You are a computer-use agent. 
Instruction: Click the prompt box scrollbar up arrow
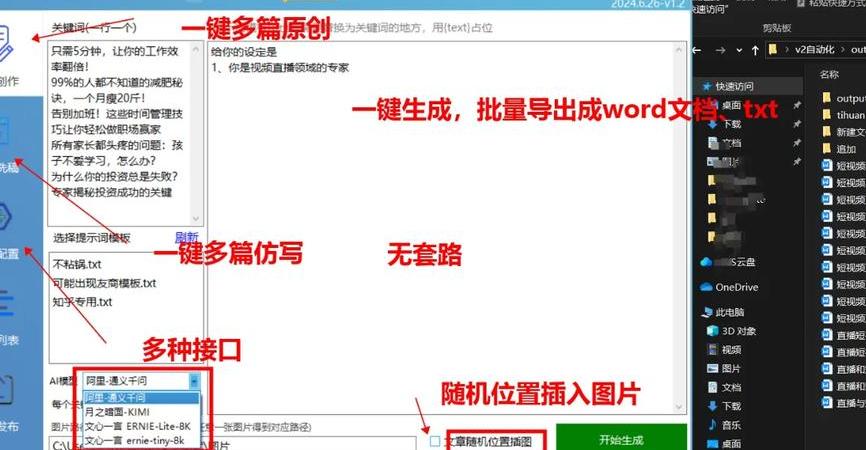[680, 50]
